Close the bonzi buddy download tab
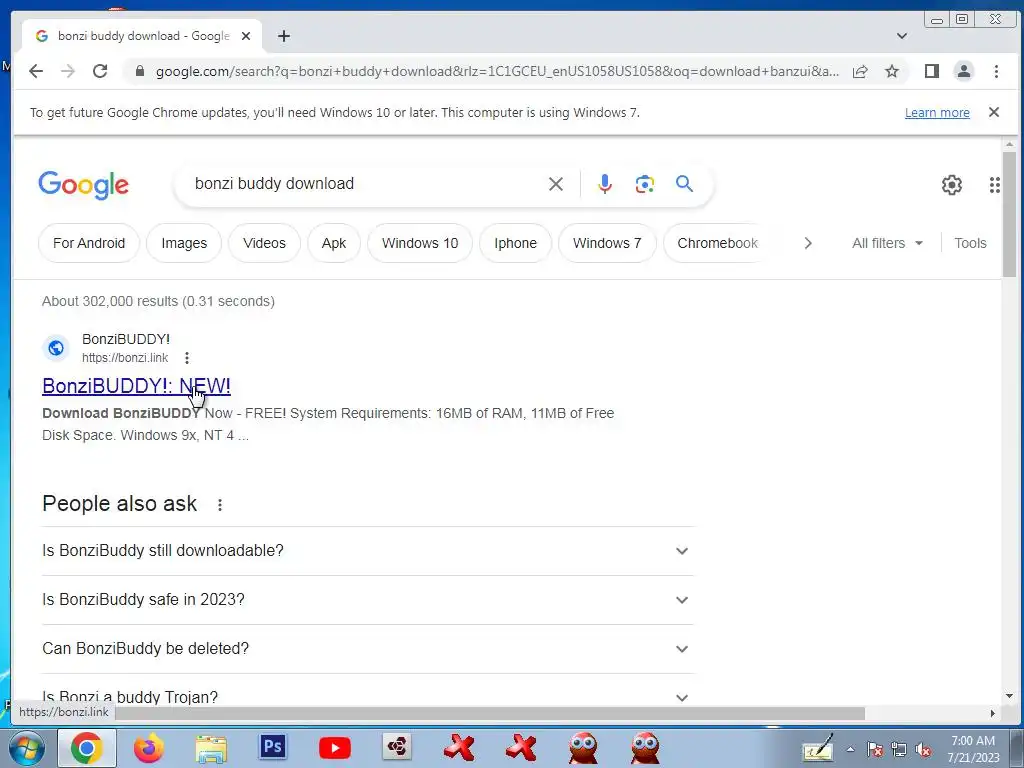 [246, 36]
